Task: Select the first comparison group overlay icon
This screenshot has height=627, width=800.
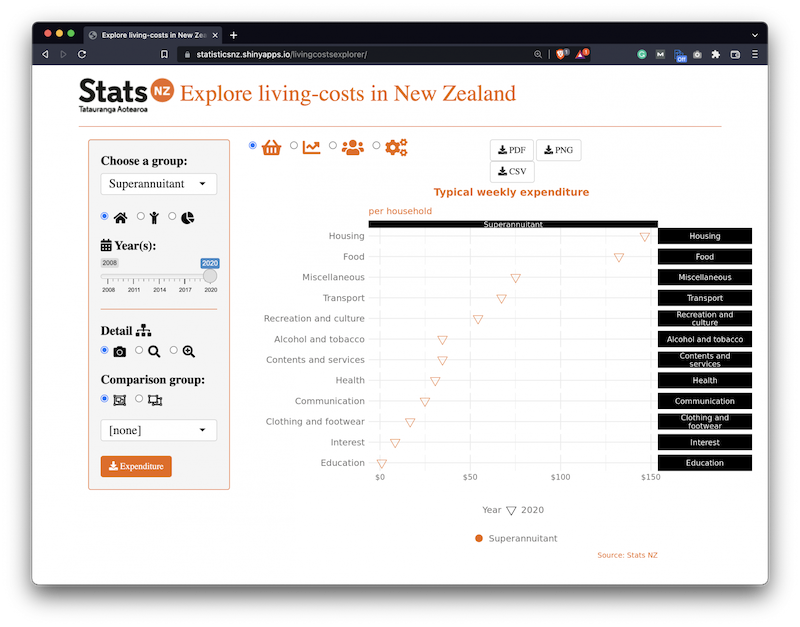Action: (x=119, y=400)
